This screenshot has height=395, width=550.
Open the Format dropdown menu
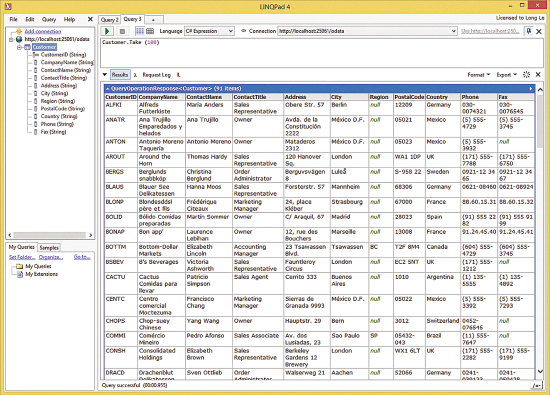tap(478, 75)
